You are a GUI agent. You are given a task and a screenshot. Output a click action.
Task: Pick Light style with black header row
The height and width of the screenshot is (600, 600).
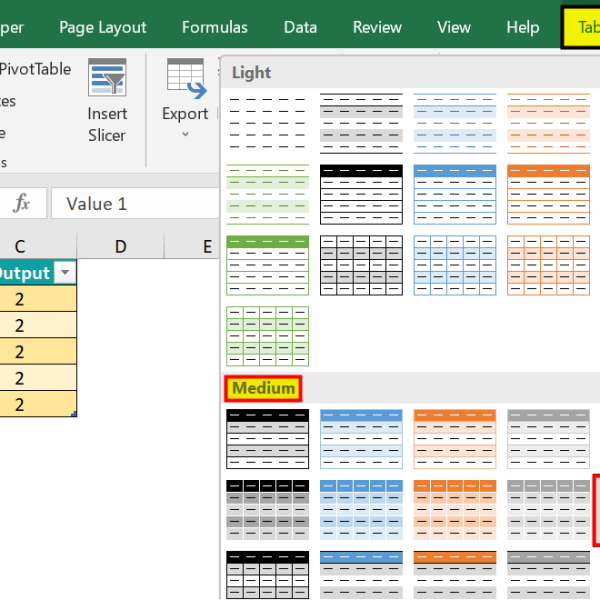[x=361, y=194]
